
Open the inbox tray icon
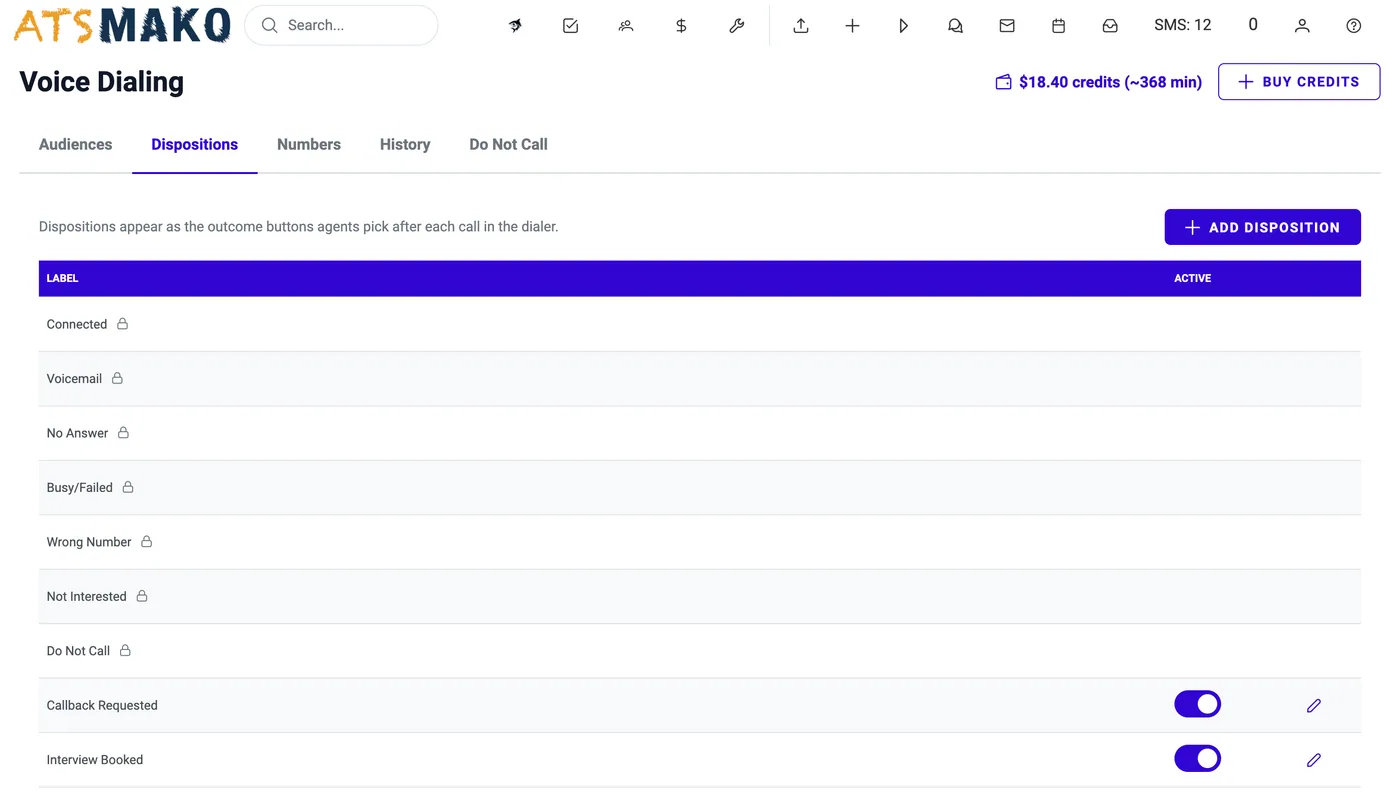(x=1110, y=26)
